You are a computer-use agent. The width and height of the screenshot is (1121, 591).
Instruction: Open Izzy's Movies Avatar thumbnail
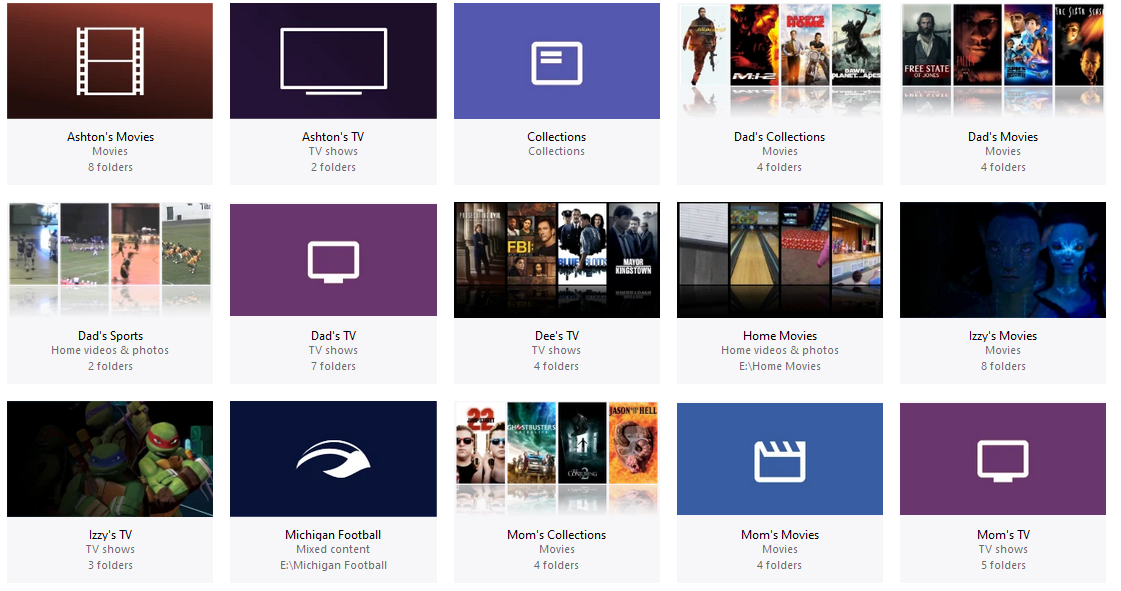(x=1002, y=259)
